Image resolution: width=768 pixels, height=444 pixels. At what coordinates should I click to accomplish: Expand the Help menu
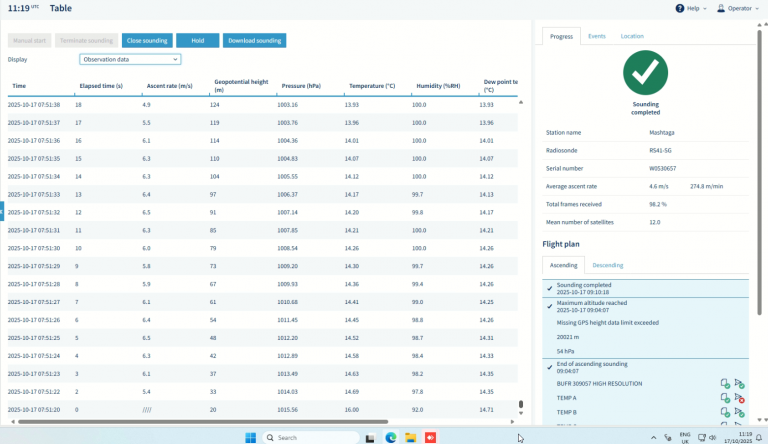691,9
